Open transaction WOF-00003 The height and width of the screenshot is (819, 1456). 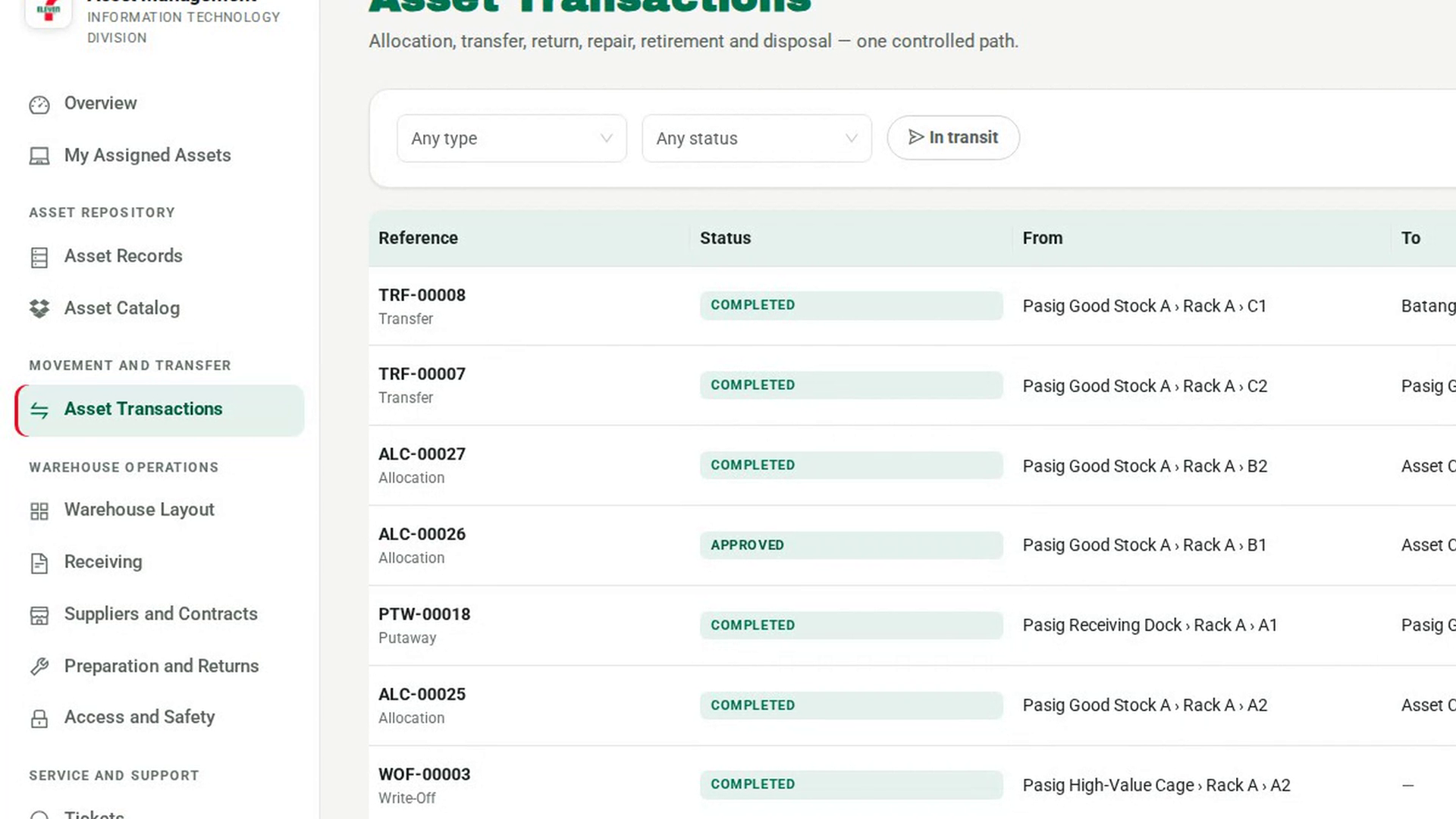pyautogui.click(x=424, y=774)
